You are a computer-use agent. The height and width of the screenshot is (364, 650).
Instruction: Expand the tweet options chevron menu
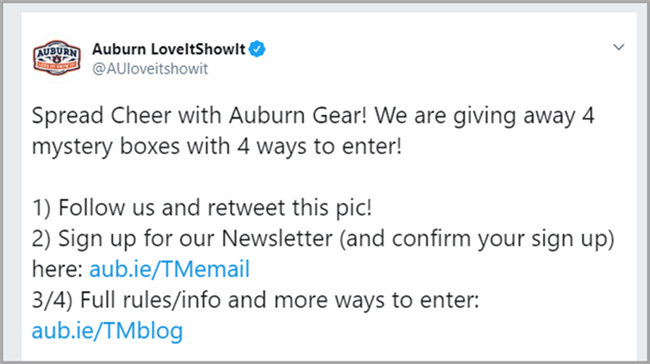[618, 47]
